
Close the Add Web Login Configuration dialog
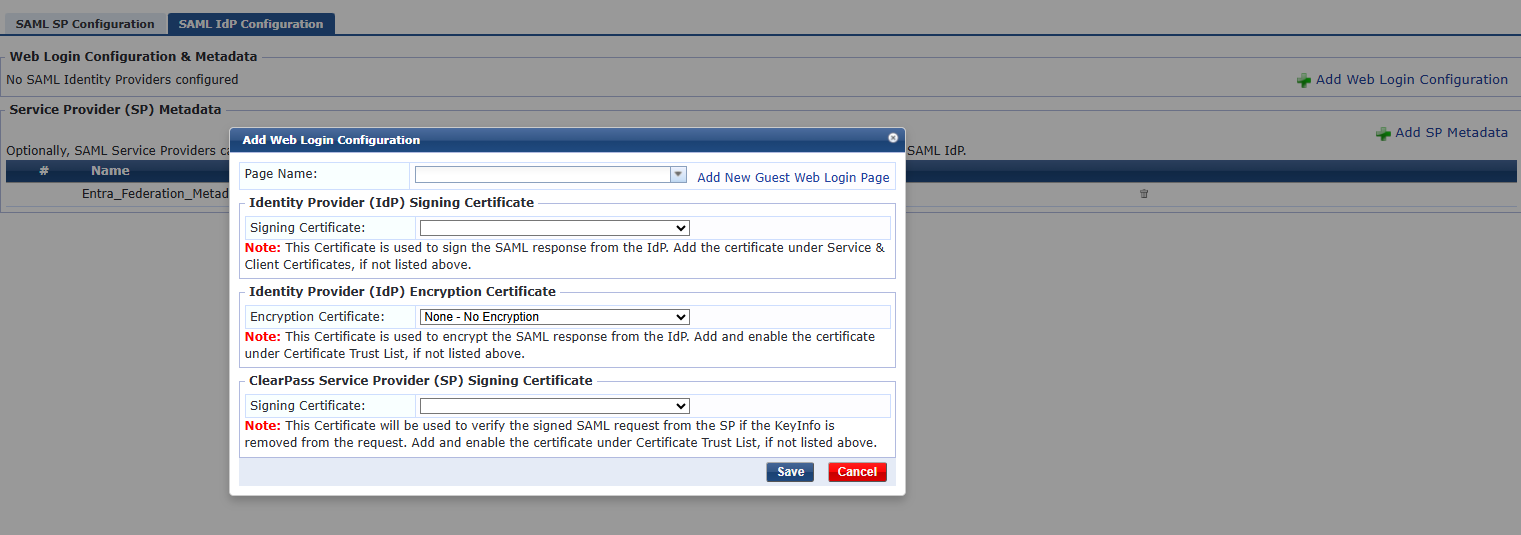(893, 138)
